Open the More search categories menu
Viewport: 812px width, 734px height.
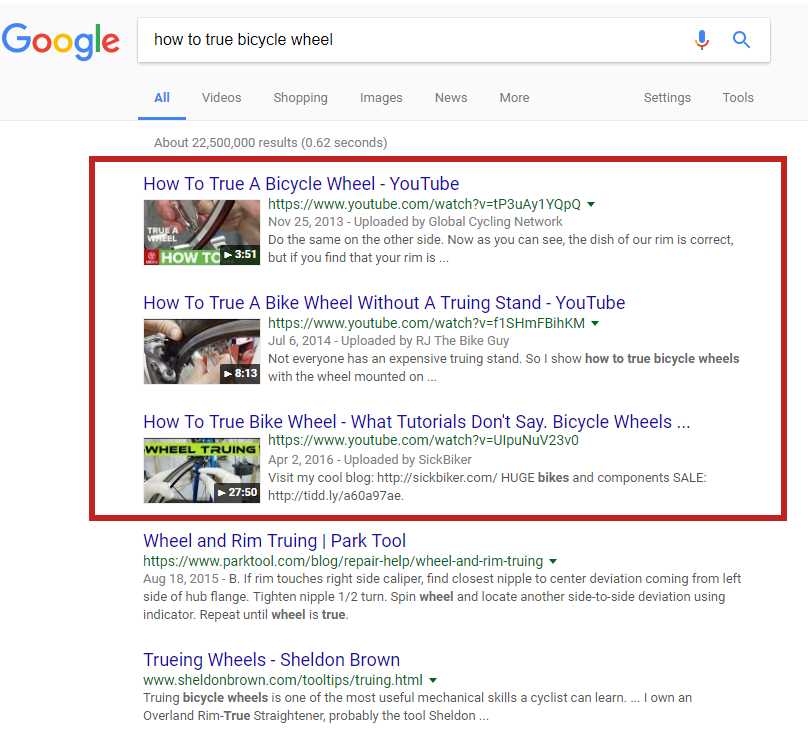[x=514, y=97]
